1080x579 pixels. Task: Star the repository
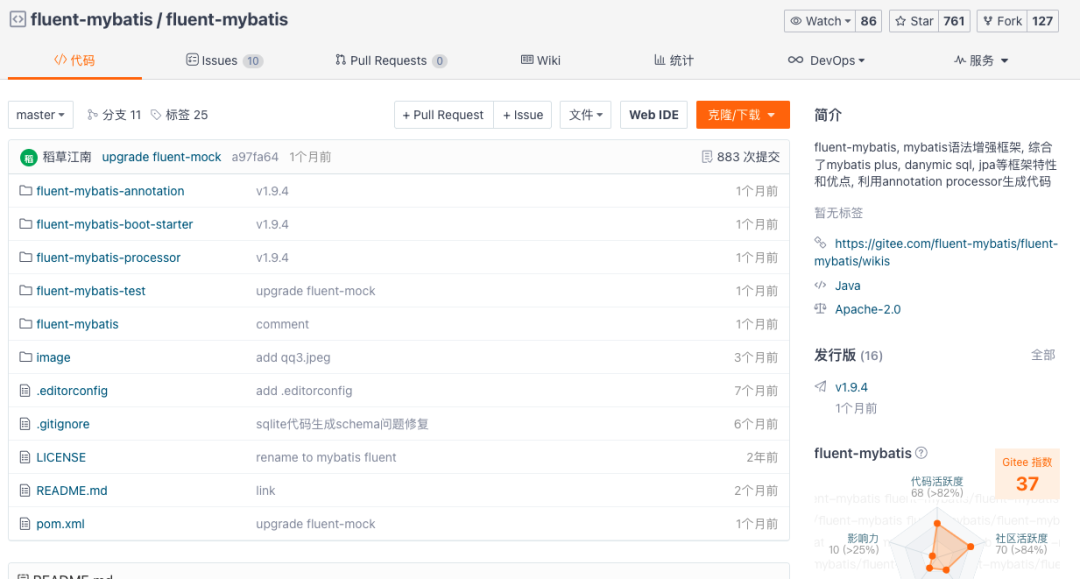914,21
